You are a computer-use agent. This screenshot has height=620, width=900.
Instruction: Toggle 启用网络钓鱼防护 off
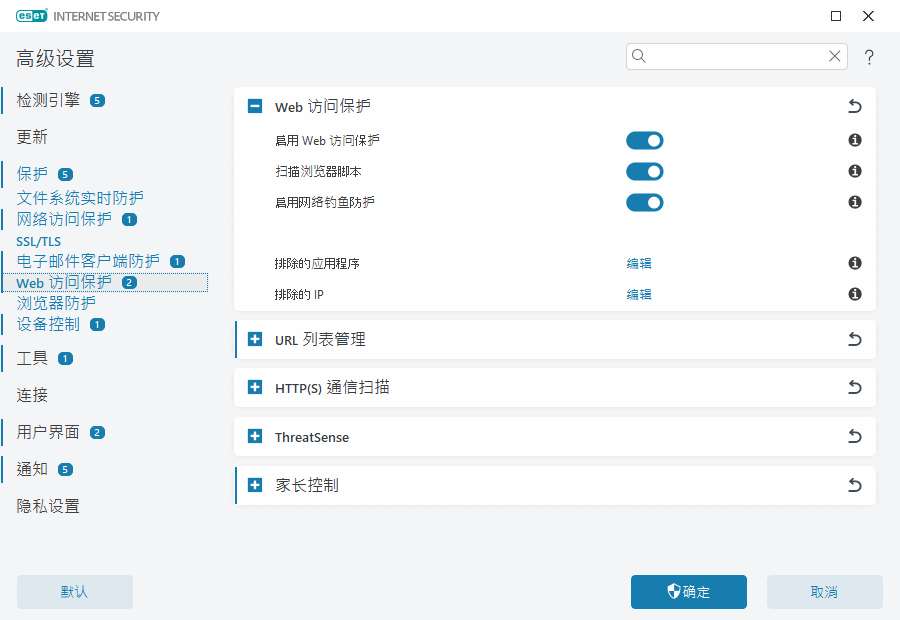click(644, 202)
